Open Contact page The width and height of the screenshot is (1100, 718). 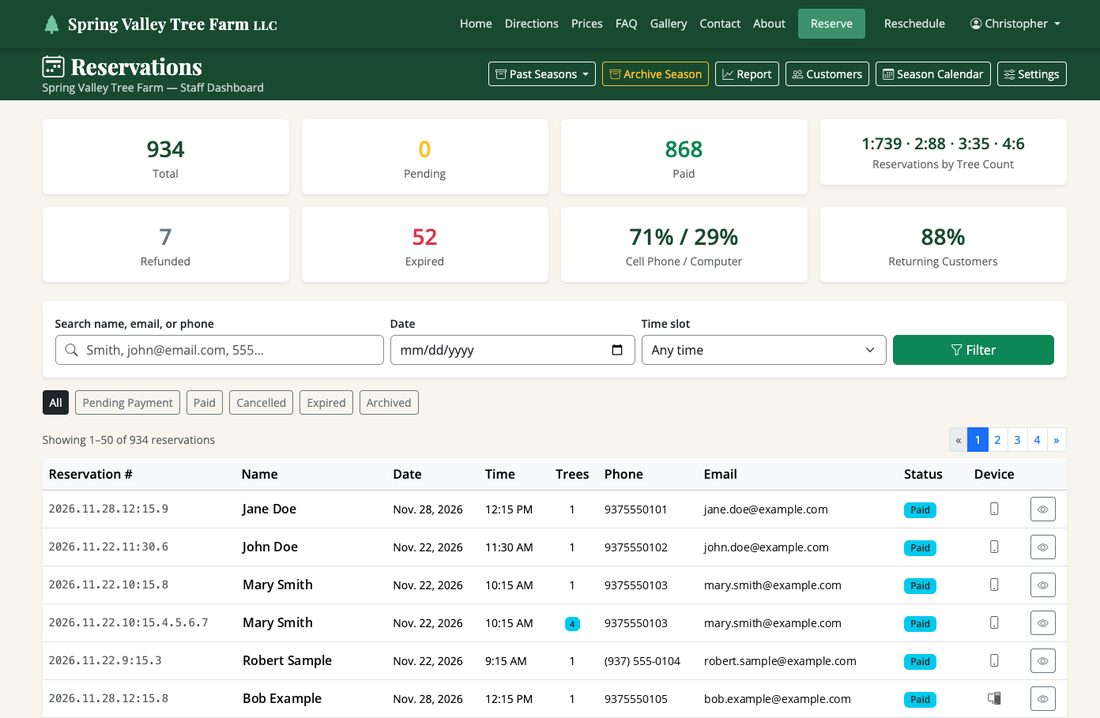720,24
